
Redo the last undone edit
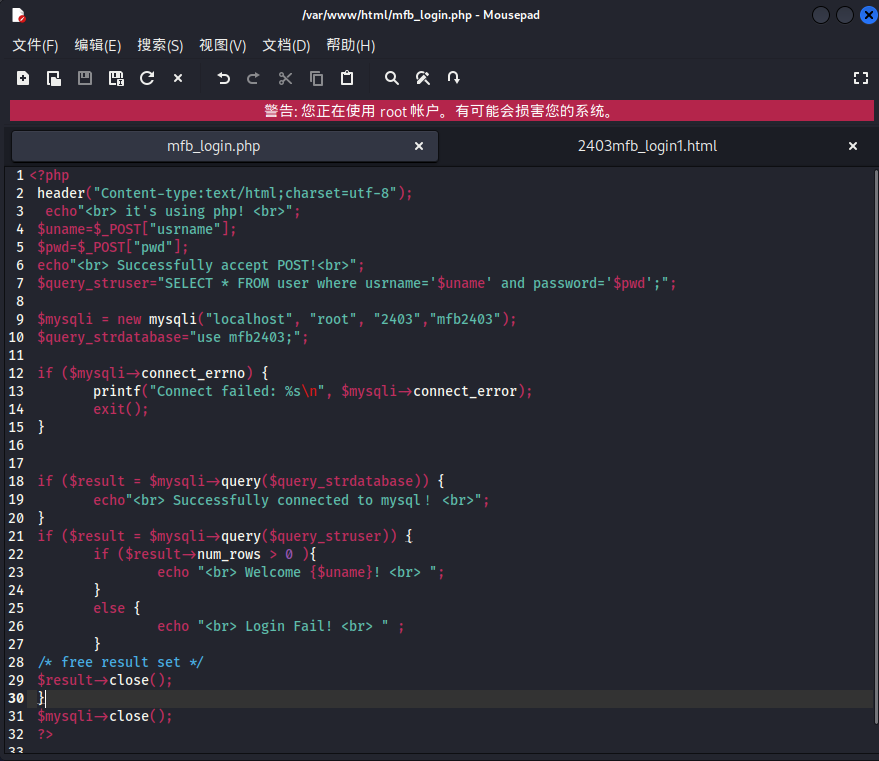click(x=253, y=78)
